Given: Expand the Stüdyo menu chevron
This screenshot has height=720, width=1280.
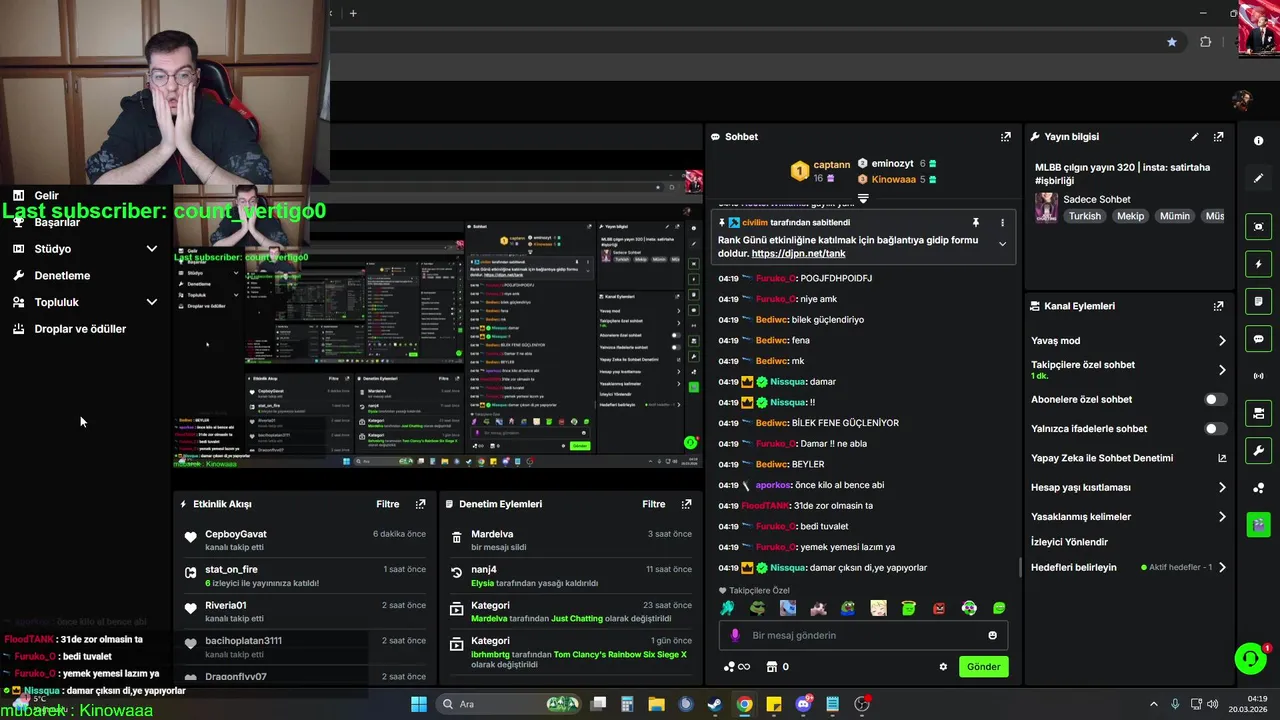Looking at the screenshot, I should (x=152, y=249).
